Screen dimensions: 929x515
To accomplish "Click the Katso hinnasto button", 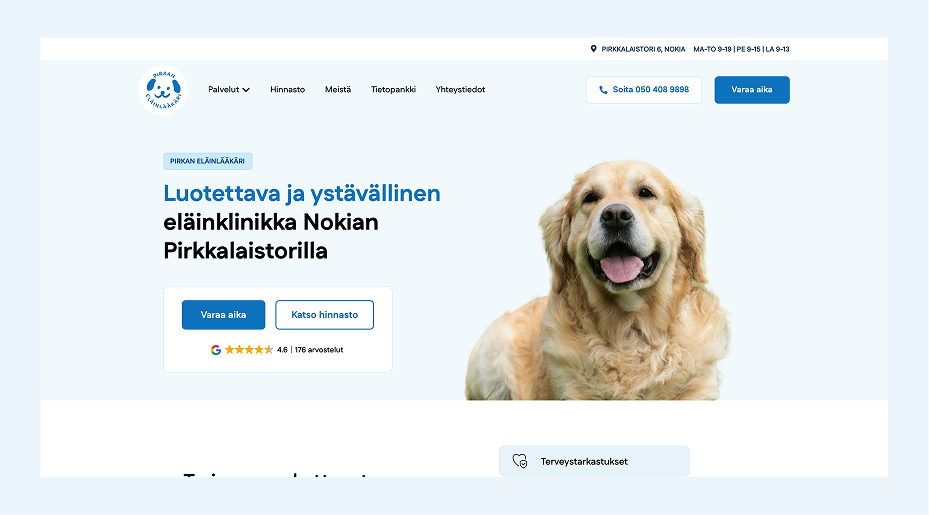I will pyautogui.click(x=325, y=315).
